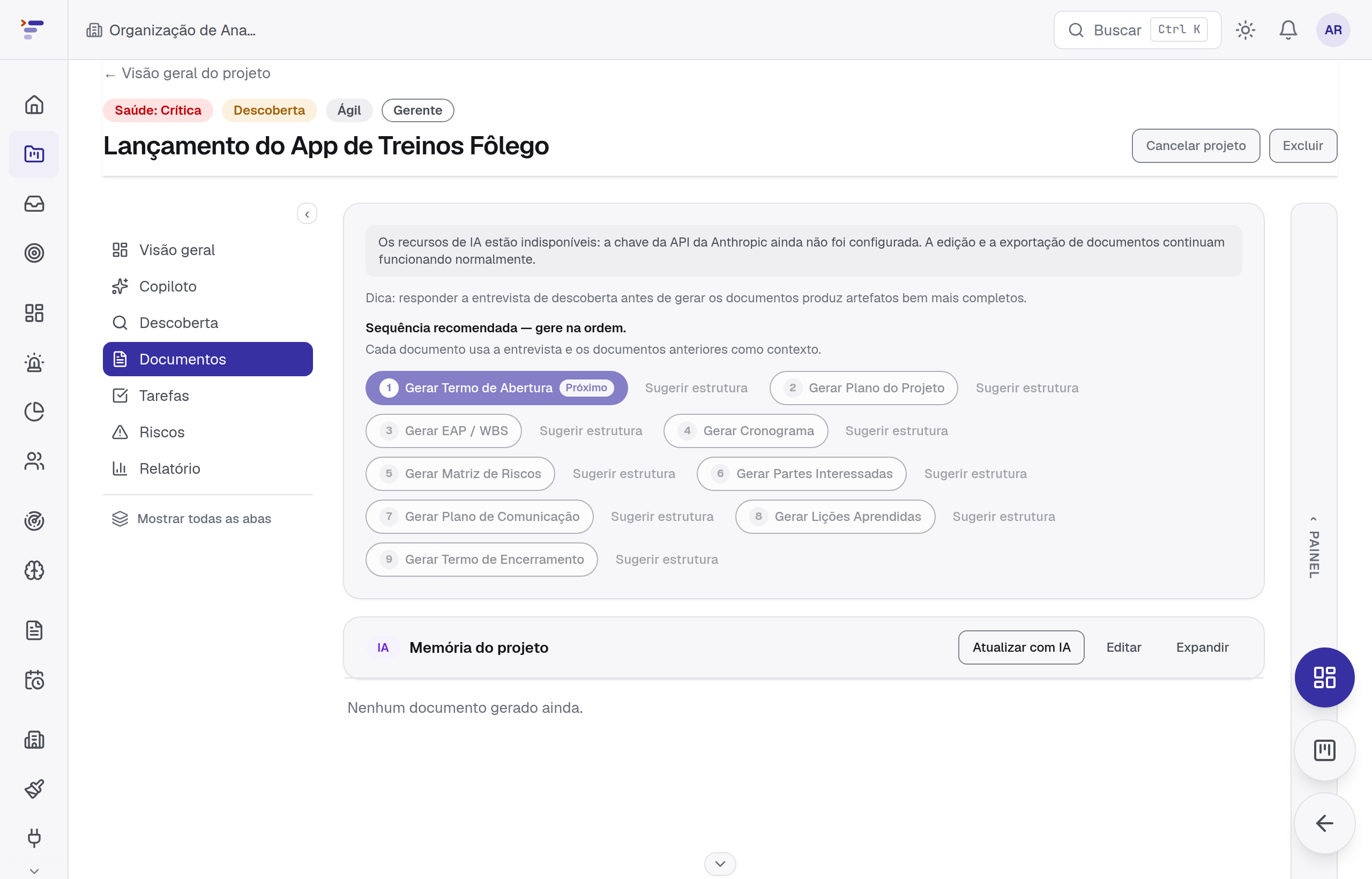This screenshot has width=1372, height=879.
Task: Open the brain AI sidebar icon
Action: click(x=34, y=570)
